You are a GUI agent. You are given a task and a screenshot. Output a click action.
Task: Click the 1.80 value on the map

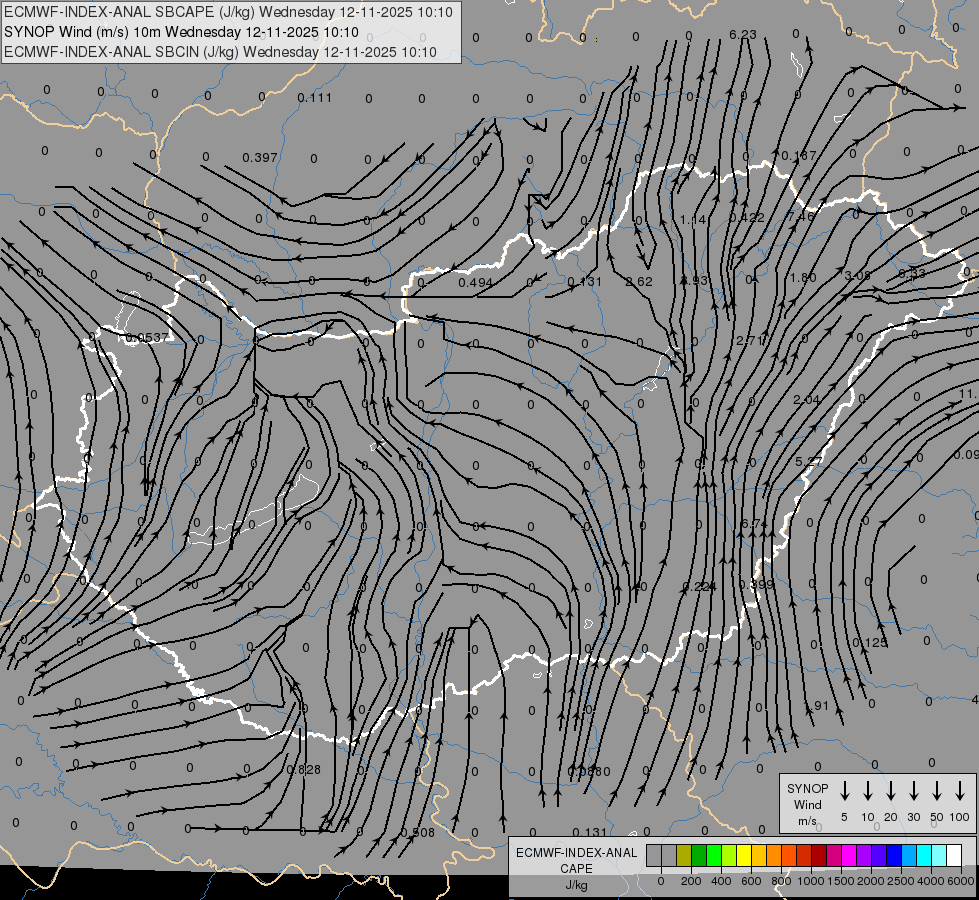[x=803, y=277]
